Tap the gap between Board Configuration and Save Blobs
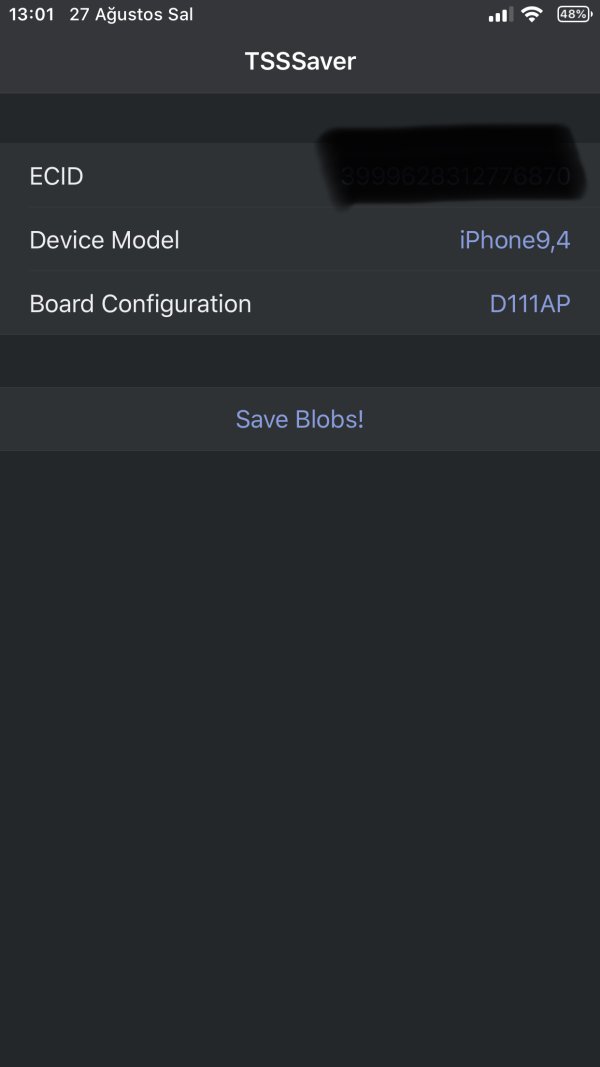The image size is (600, 1067). (300, 361)
